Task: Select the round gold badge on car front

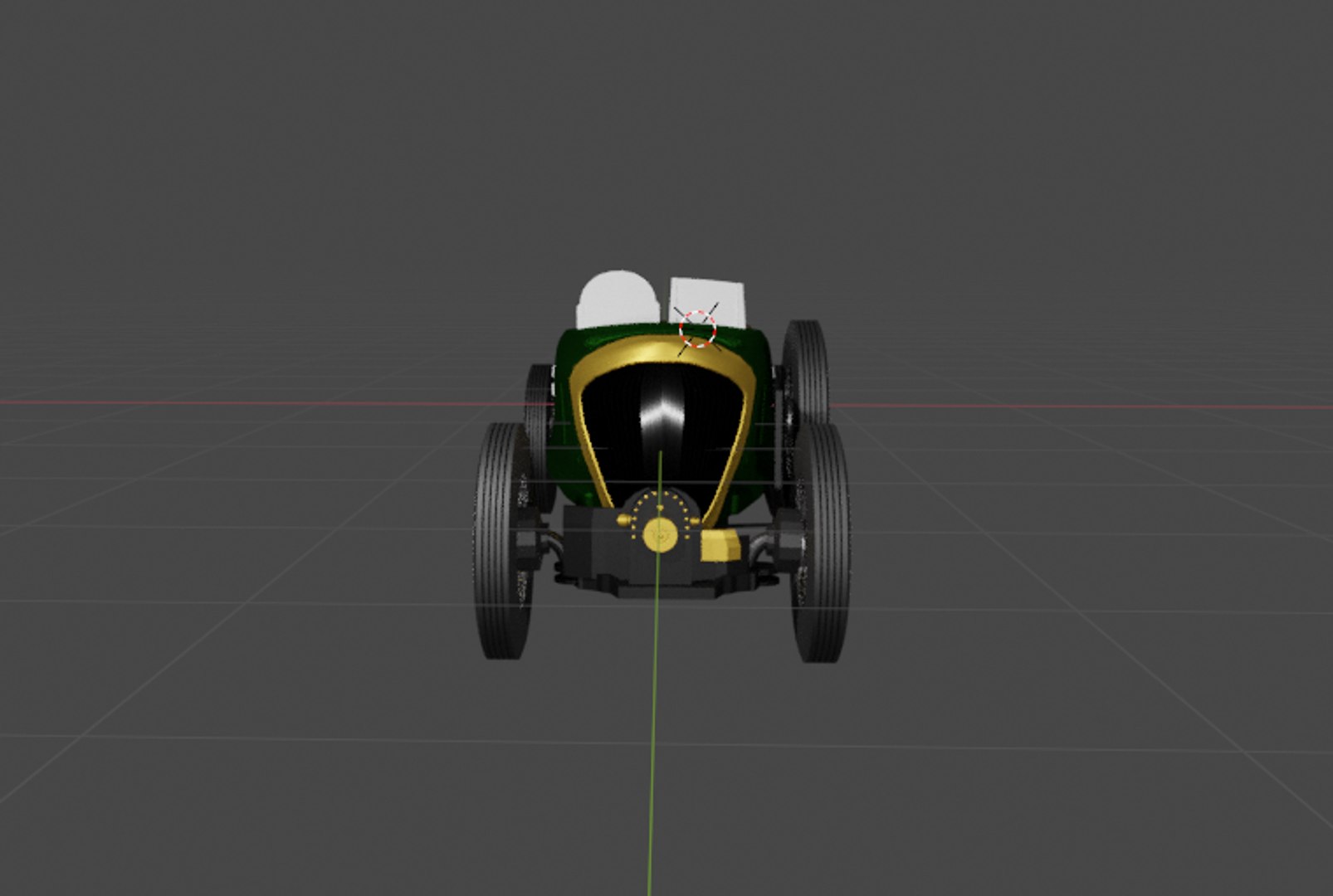Action: coord(661,534)
